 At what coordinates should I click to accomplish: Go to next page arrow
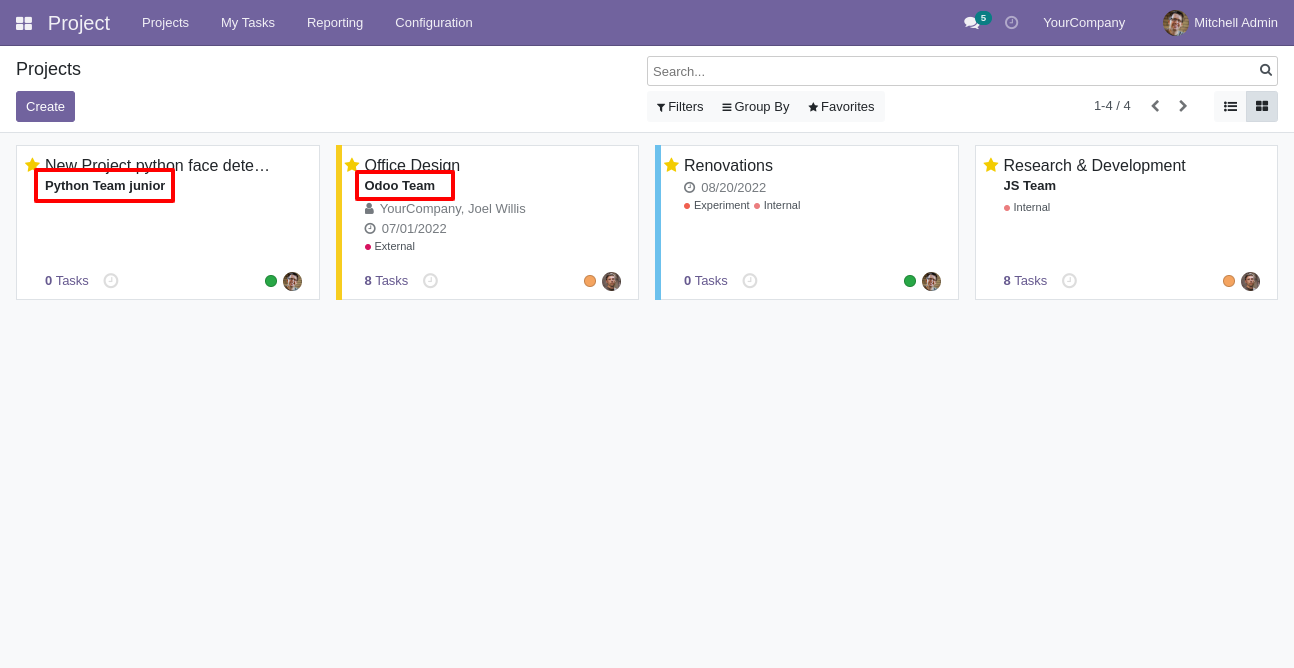coord(1183,106)
